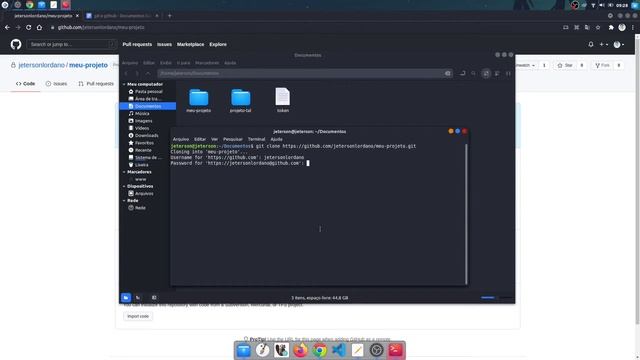
Task: Open terminal Ajuda menu
Action: pos(276,139)
